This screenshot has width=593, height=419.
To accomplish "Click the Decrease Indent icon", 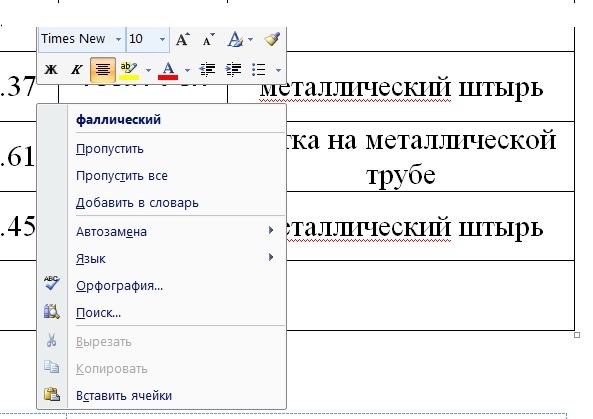I will (207, 70).
